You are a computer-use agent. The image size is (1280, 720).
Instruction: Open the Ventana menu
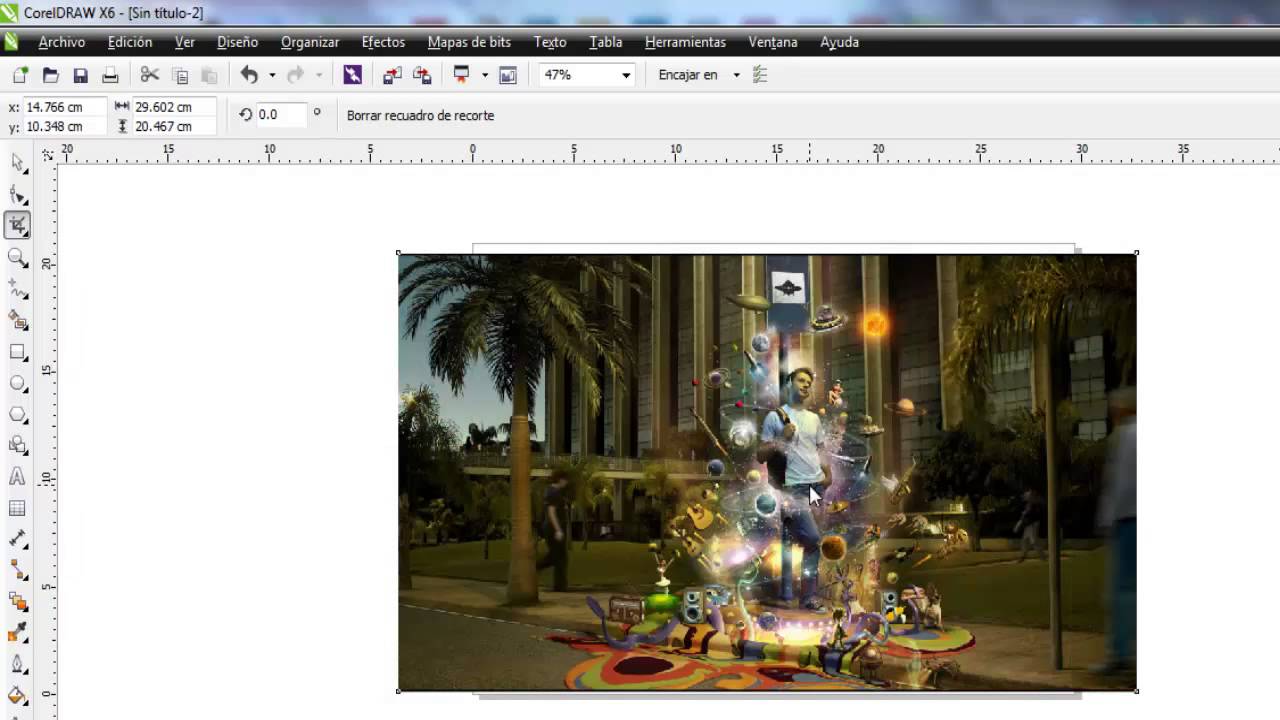click(773, 42)
